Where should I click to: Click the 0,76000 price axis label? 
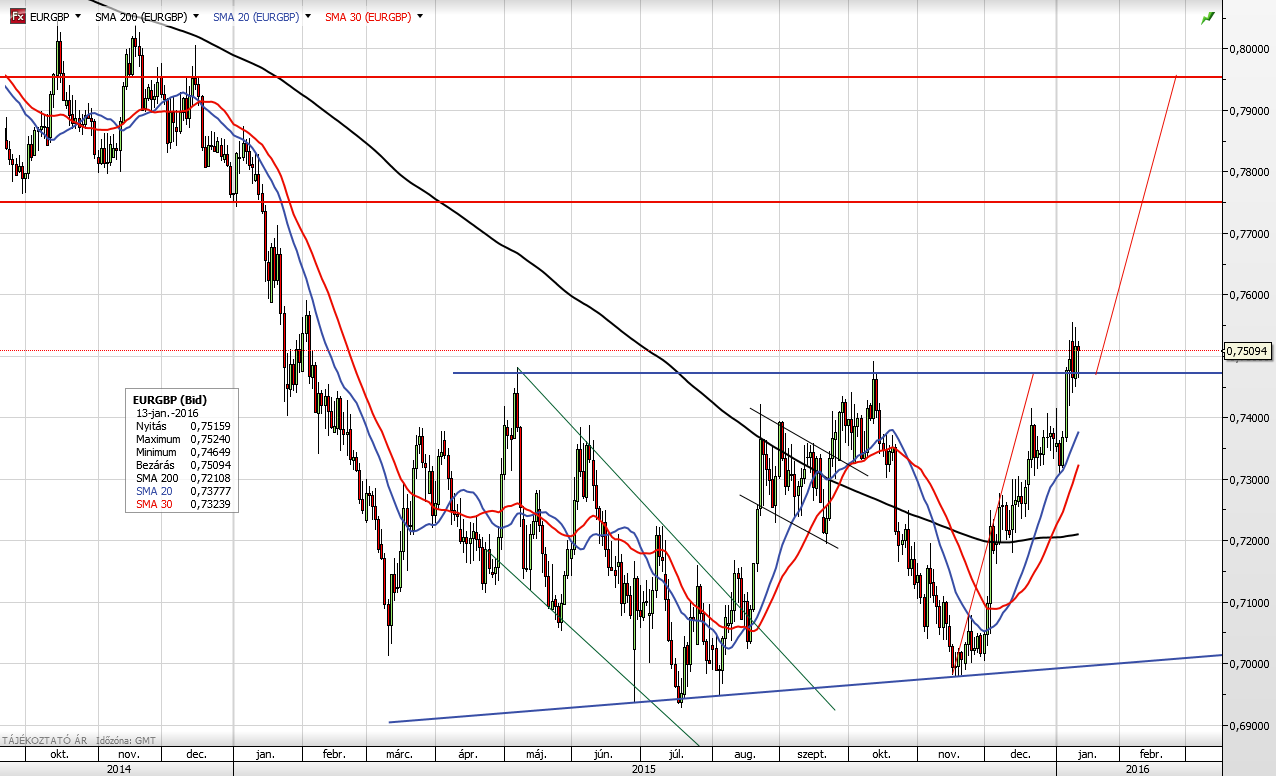click(x=1250, y=295)
